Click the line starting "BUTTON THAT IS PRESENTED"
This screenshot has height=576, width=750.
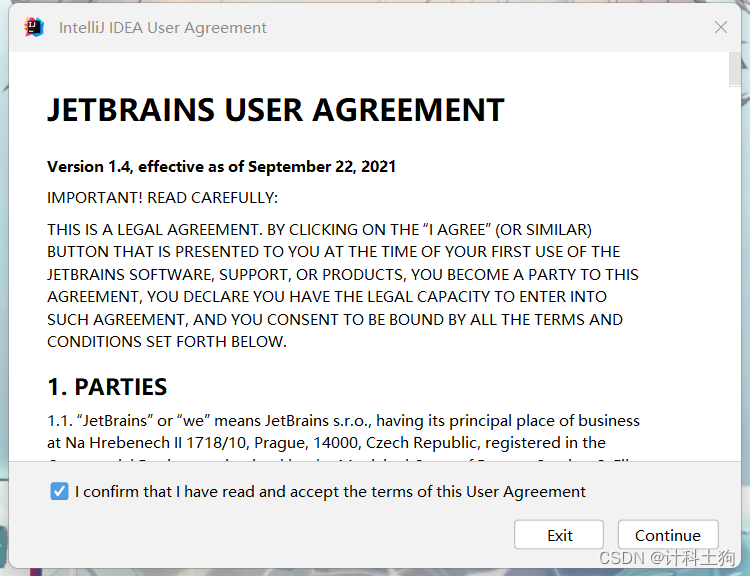click(x=333, y=252)
